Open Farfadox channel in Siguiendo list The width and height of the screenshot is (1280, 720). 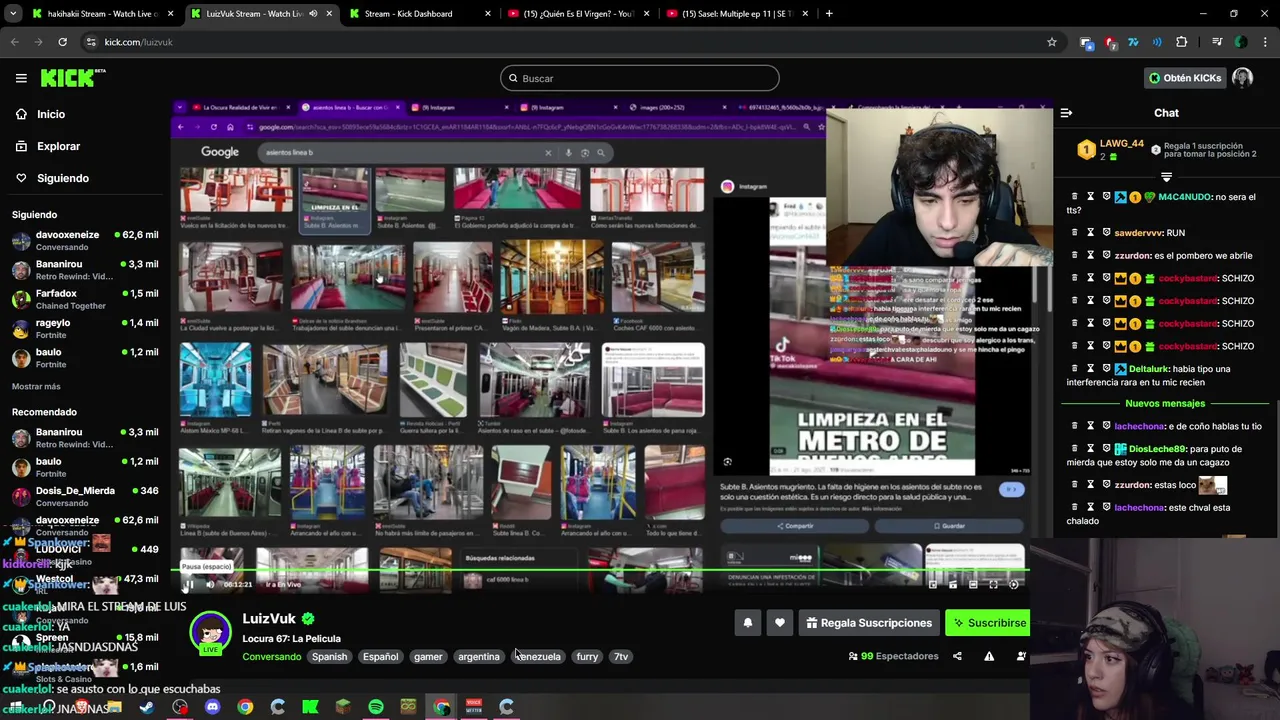point(85,299)
